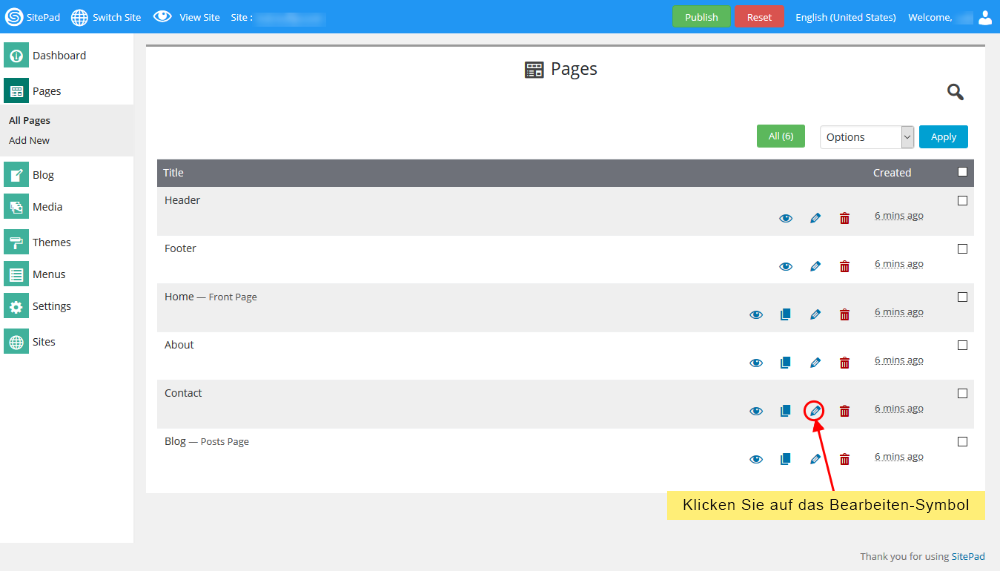This screenshot has height=571, width=1000.
Task: Open the Settings menu label
Action: click(52, 306)
